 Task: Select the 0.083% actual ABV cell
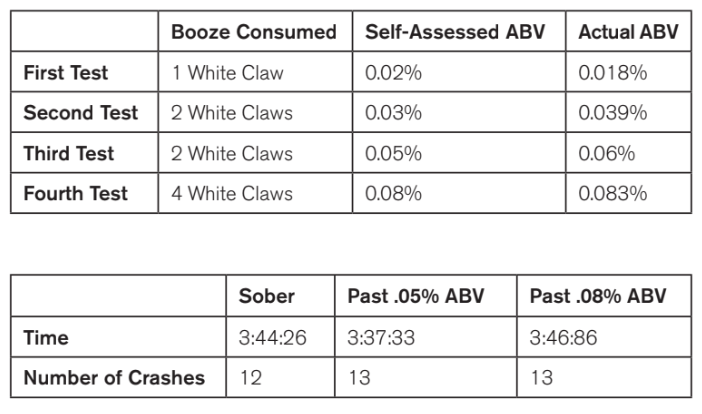[x=629, y=193]
